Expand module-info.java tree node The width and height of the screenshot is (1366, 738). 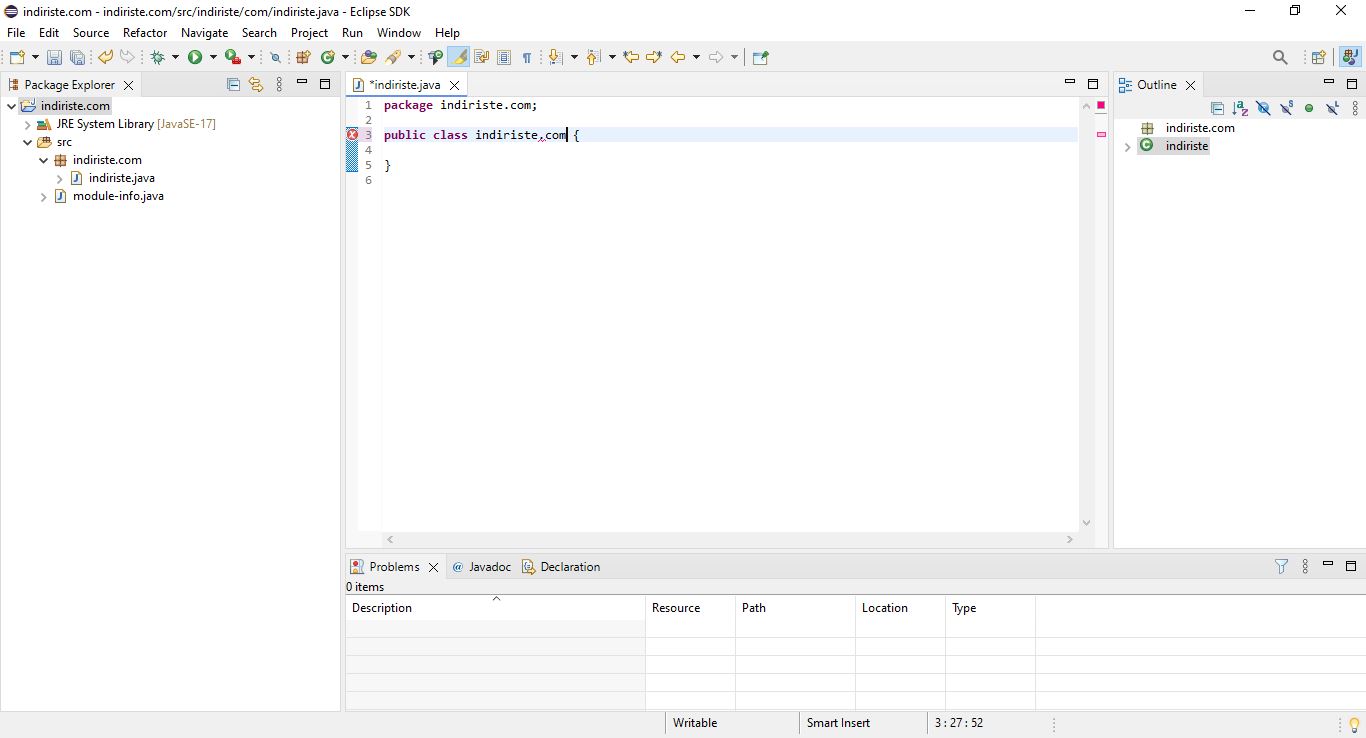[44, 197]
